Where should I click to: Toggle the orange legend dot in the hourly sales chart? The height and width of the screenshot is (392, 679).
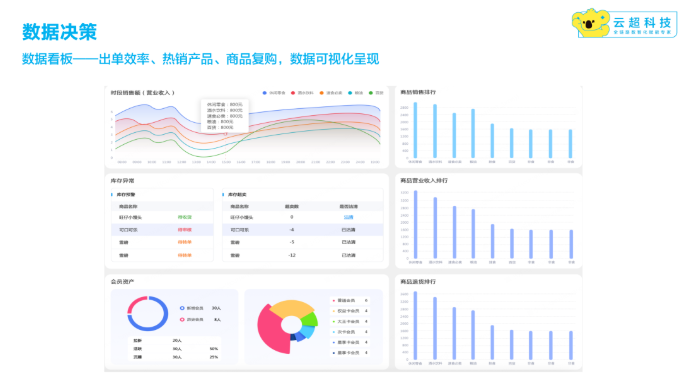click(321, 93)
